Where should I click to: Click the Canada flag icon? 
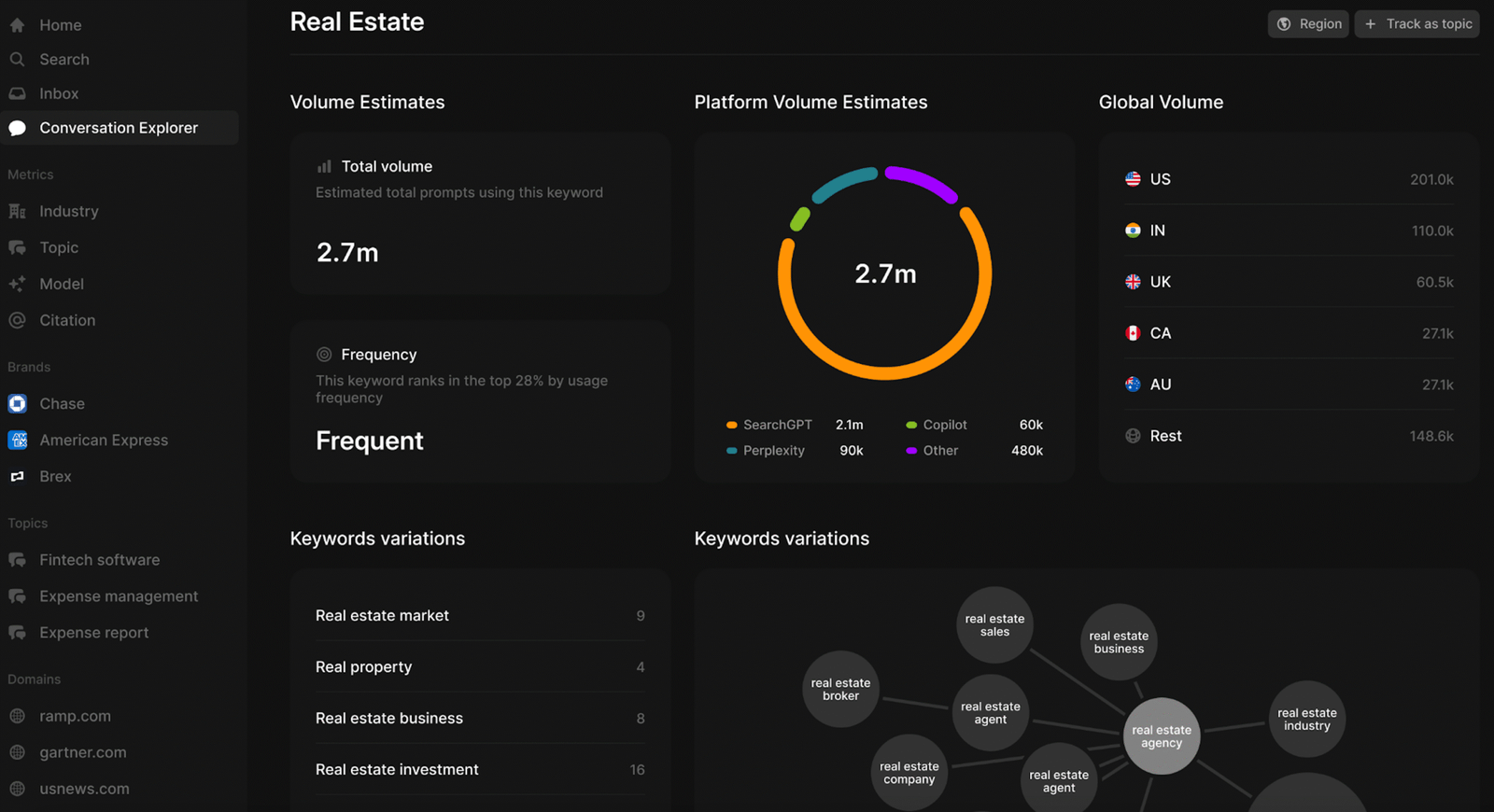[x=1133, y=333]
